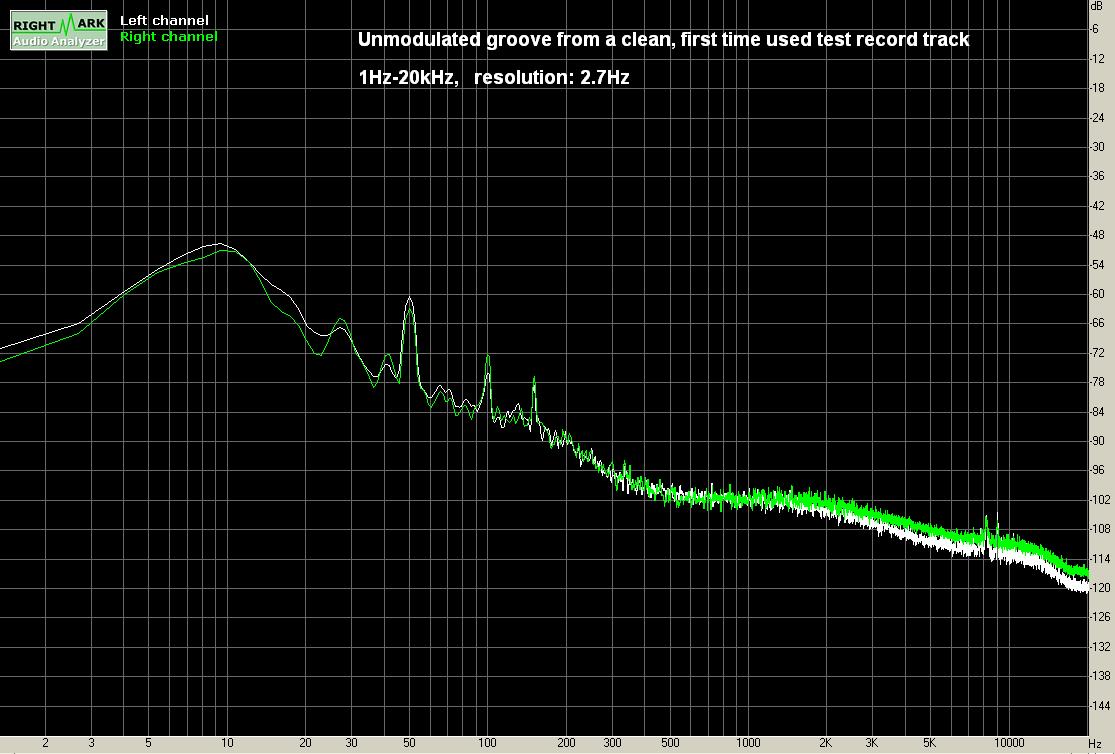1115x754 pixels.
Task: Click the '500' Hz frequency axis label
Action: [x=671, y=743]
